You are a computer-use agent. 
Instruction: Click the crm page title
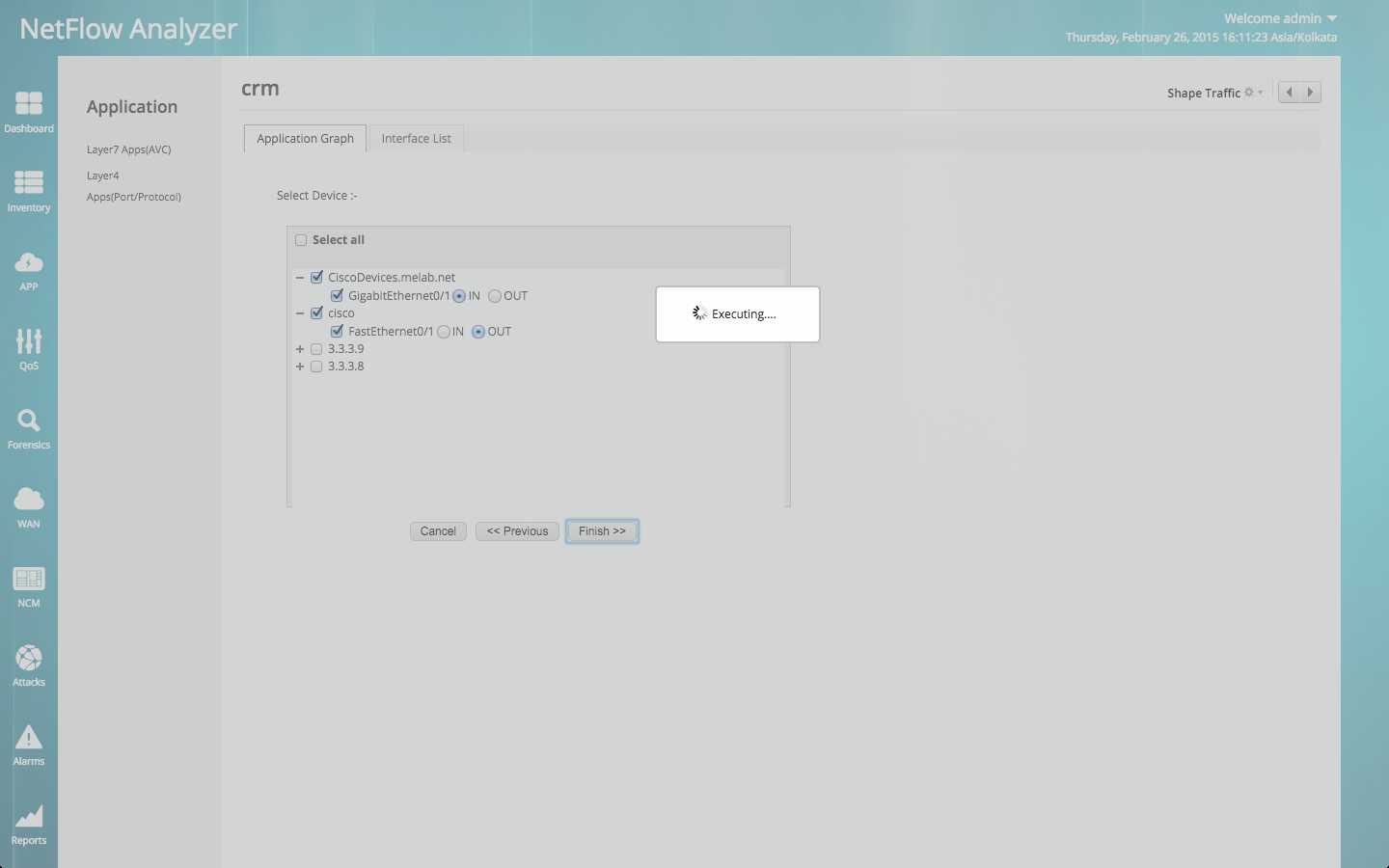click(x=260, y=89)
